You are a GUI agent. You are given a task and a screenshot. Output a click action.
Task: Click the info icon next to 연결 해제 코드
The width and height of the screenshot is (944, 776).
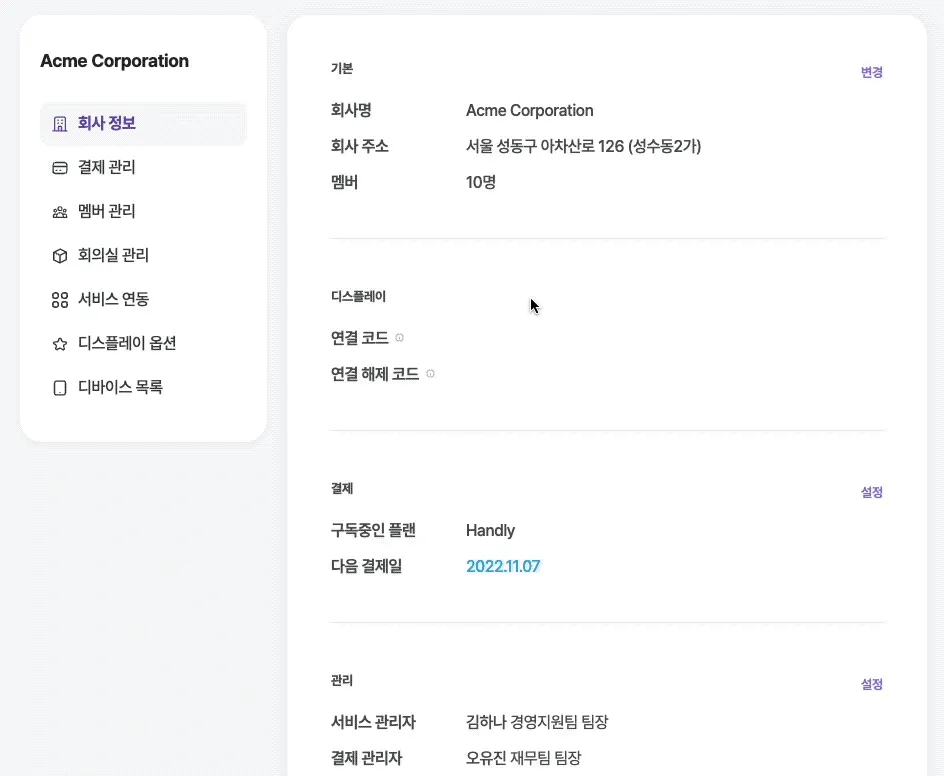coord(430,374)
